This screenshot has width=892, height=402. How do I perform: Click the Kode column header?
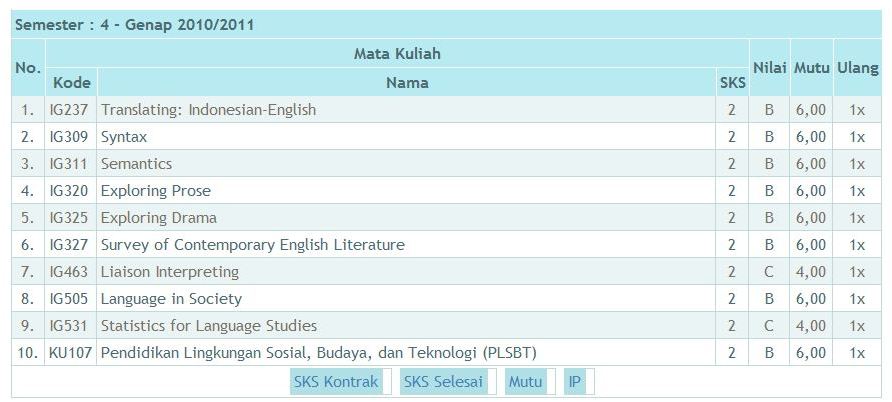point(71,83)
